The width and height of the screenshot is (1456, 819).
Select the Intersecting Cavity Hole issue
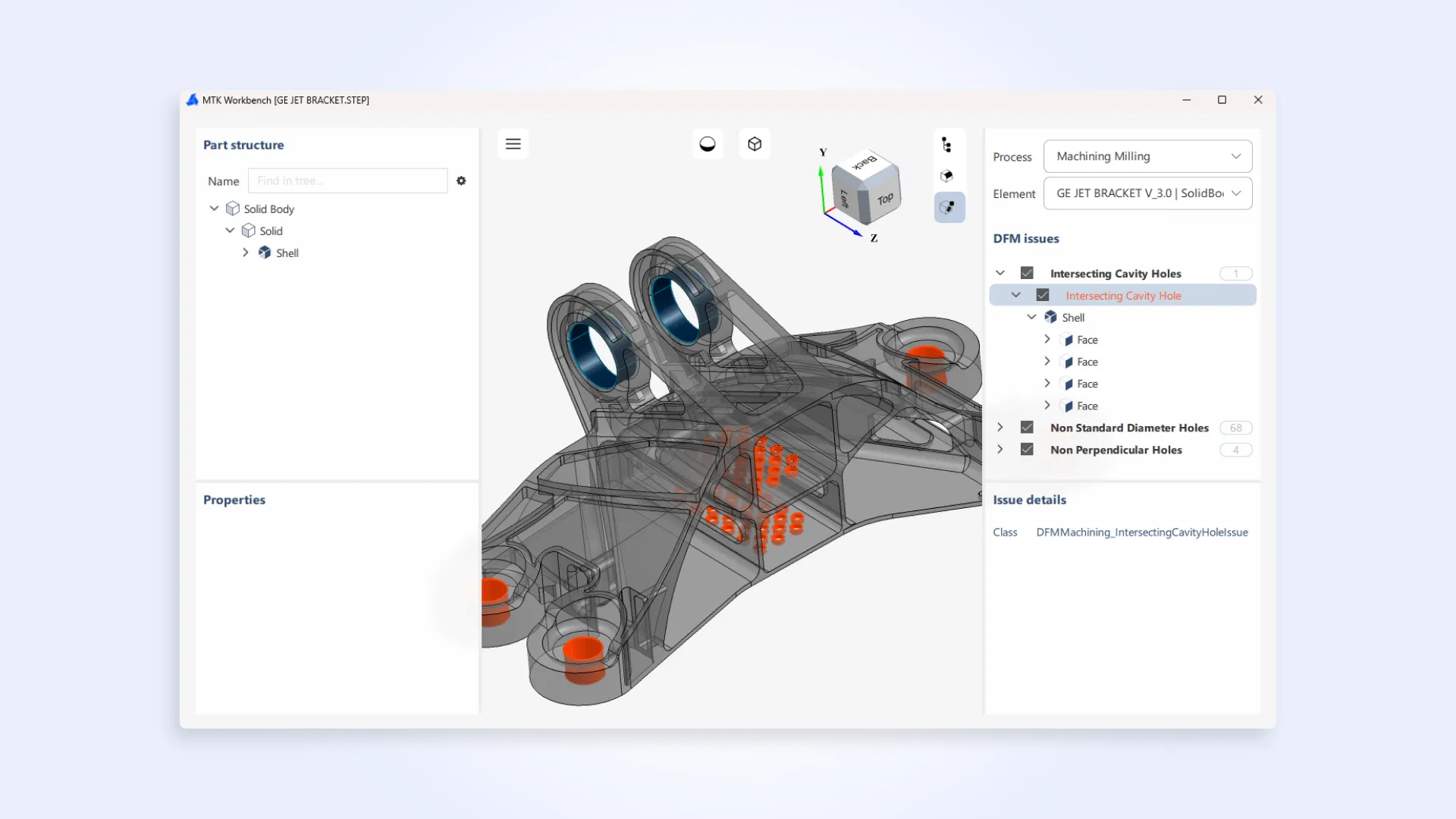(x=1122, y=295)
